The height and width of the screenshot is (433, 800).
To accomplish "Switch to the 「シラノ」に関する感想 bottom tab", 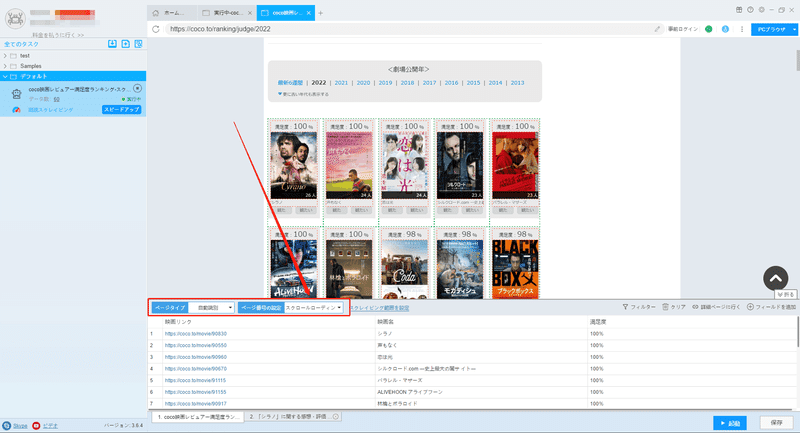I will point(293,417).
